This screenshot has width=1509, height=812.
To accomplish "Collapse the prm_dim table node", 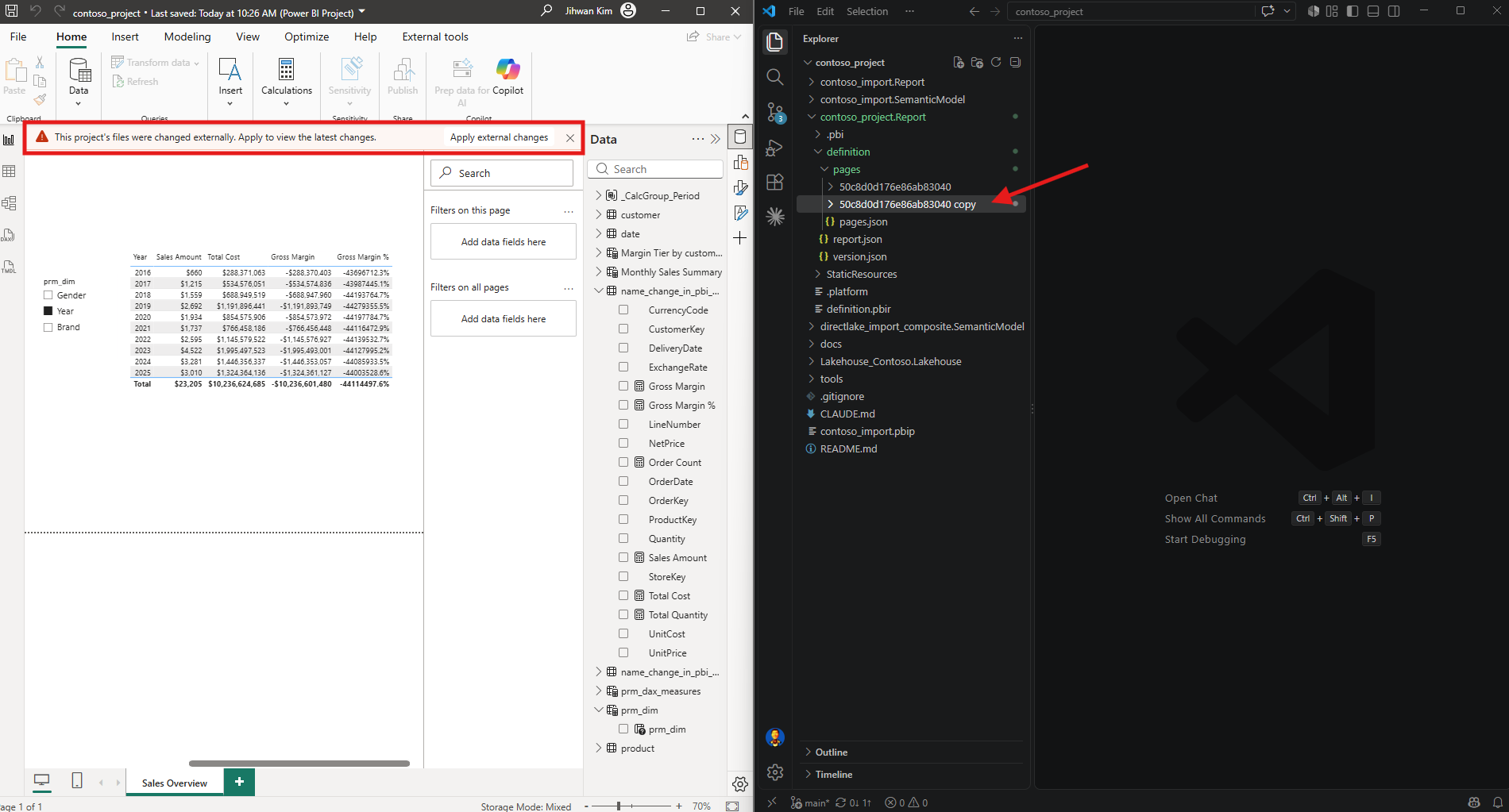I will tap(599, 710).
